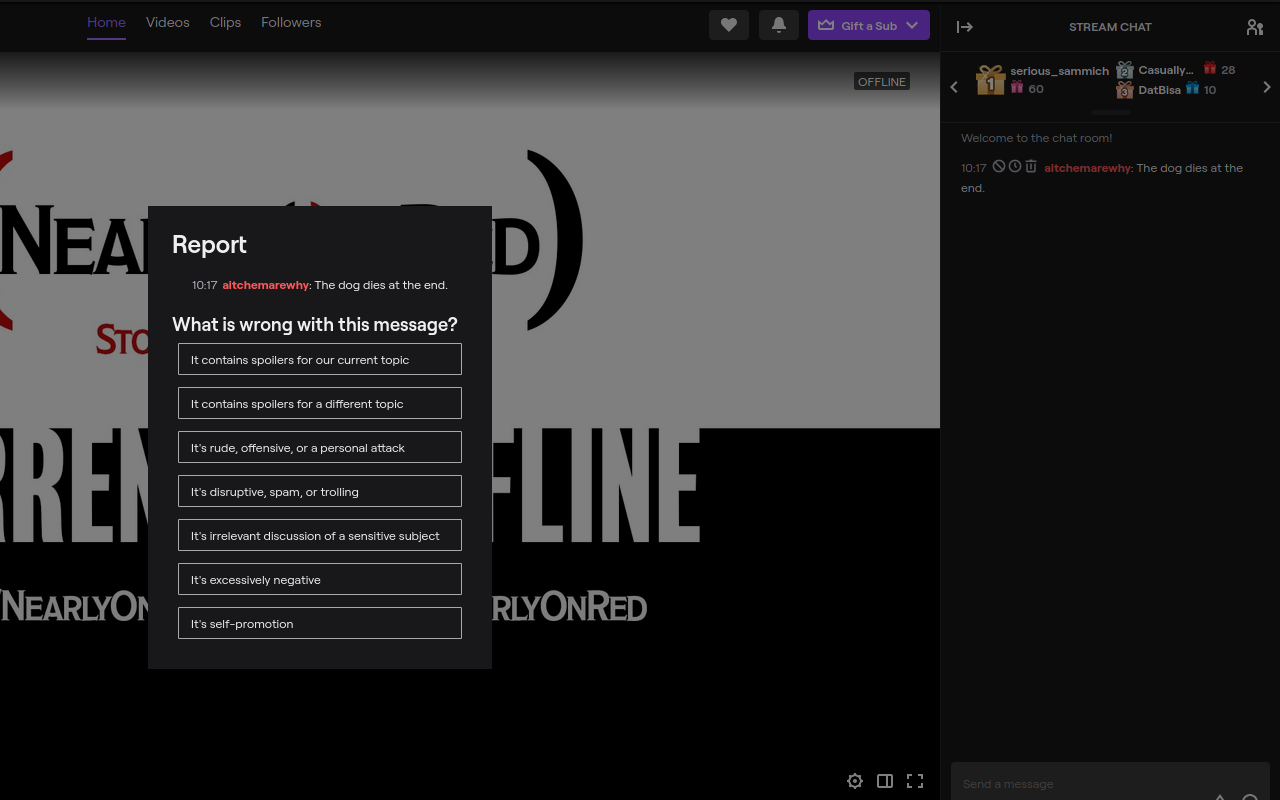Click DatBisa in gift leaderboard
The image size is (1280, 800).
pos(1160,90)
